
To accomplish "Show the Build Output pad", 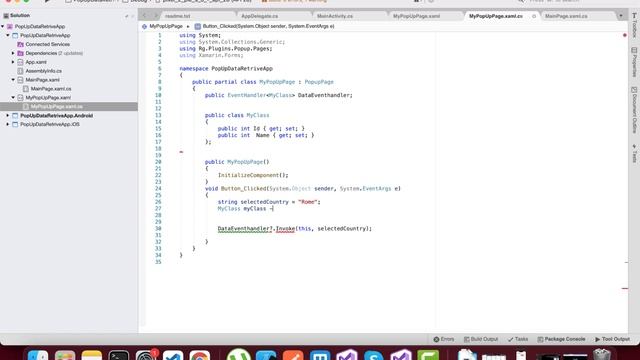I will coord(481,339).
